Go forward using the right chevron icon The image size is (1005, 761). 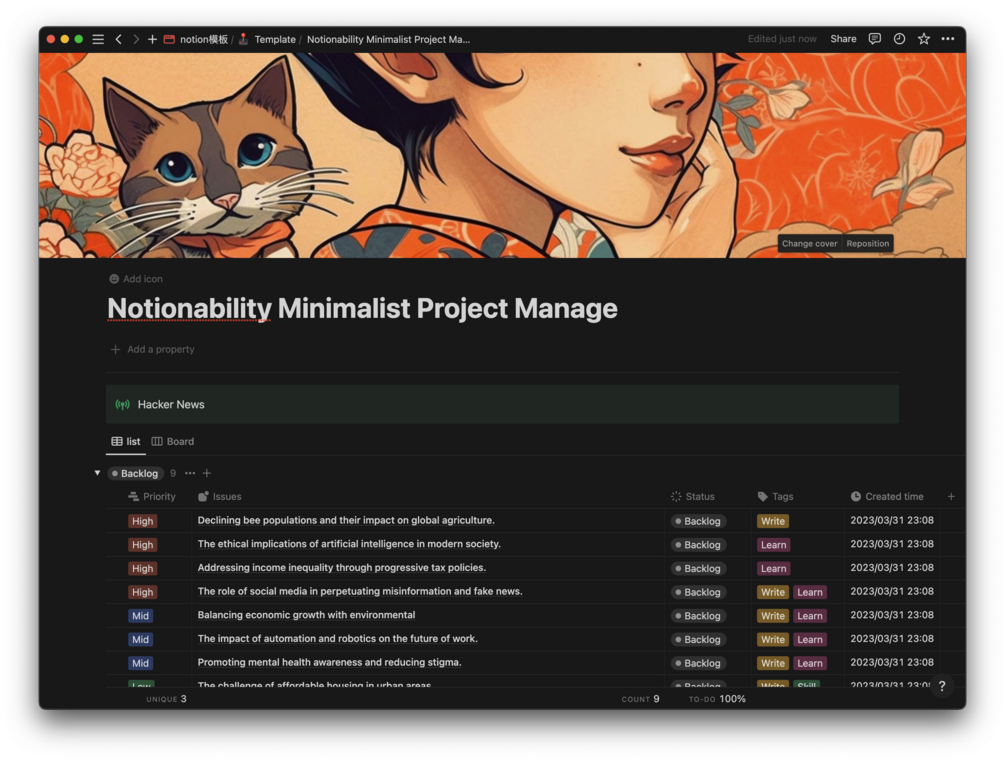134,39
